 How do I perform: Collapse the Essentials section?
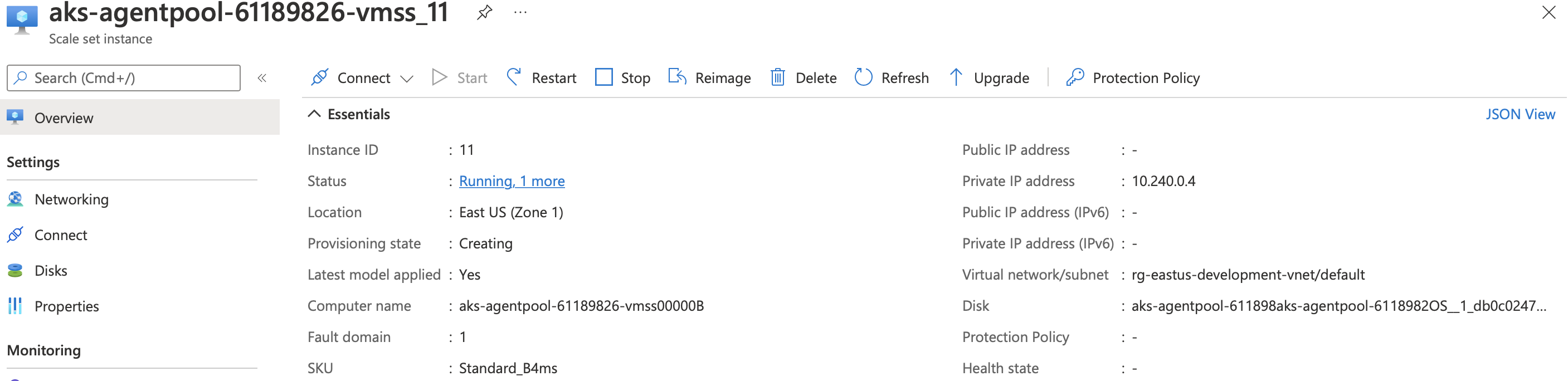314,114
